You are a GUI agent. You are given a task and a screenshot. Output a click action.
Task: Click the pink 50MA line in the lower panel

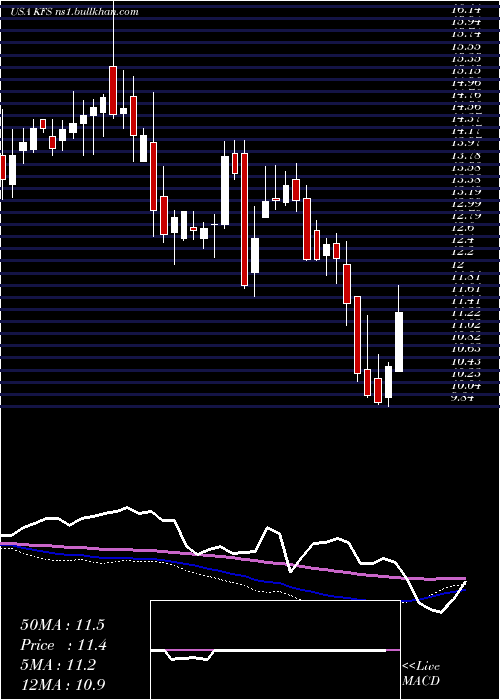[x=232, y=559]
